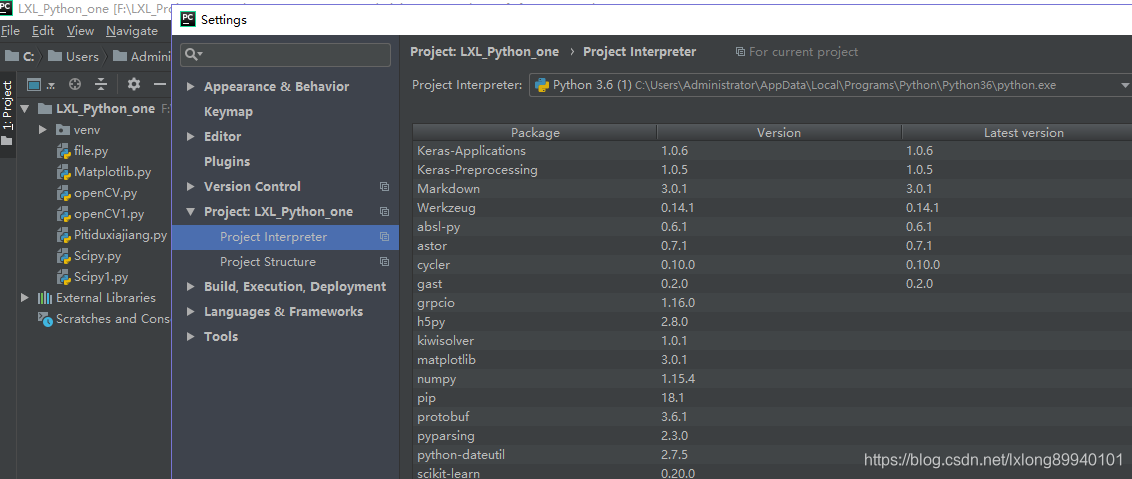1132x479 pixels.
Task: Open the Project panel gear settings
Action: coord(134,85)
